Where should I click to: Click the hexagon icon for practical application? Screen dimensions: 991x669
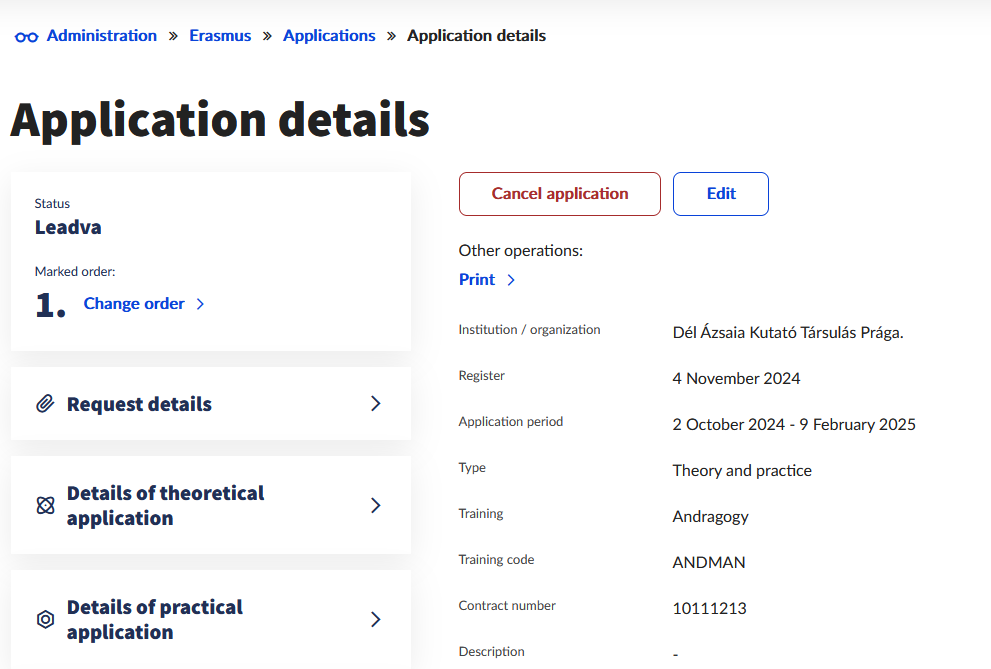tap(45, 619)
